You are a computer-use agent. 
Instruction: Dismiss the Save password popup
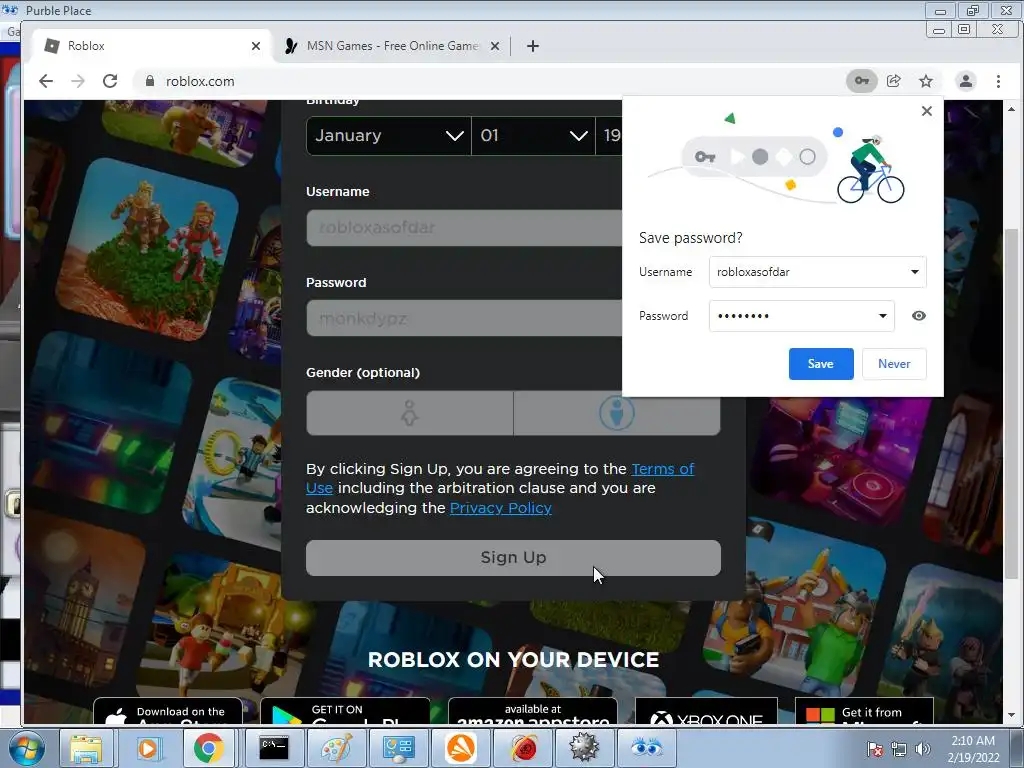point(927,111)
